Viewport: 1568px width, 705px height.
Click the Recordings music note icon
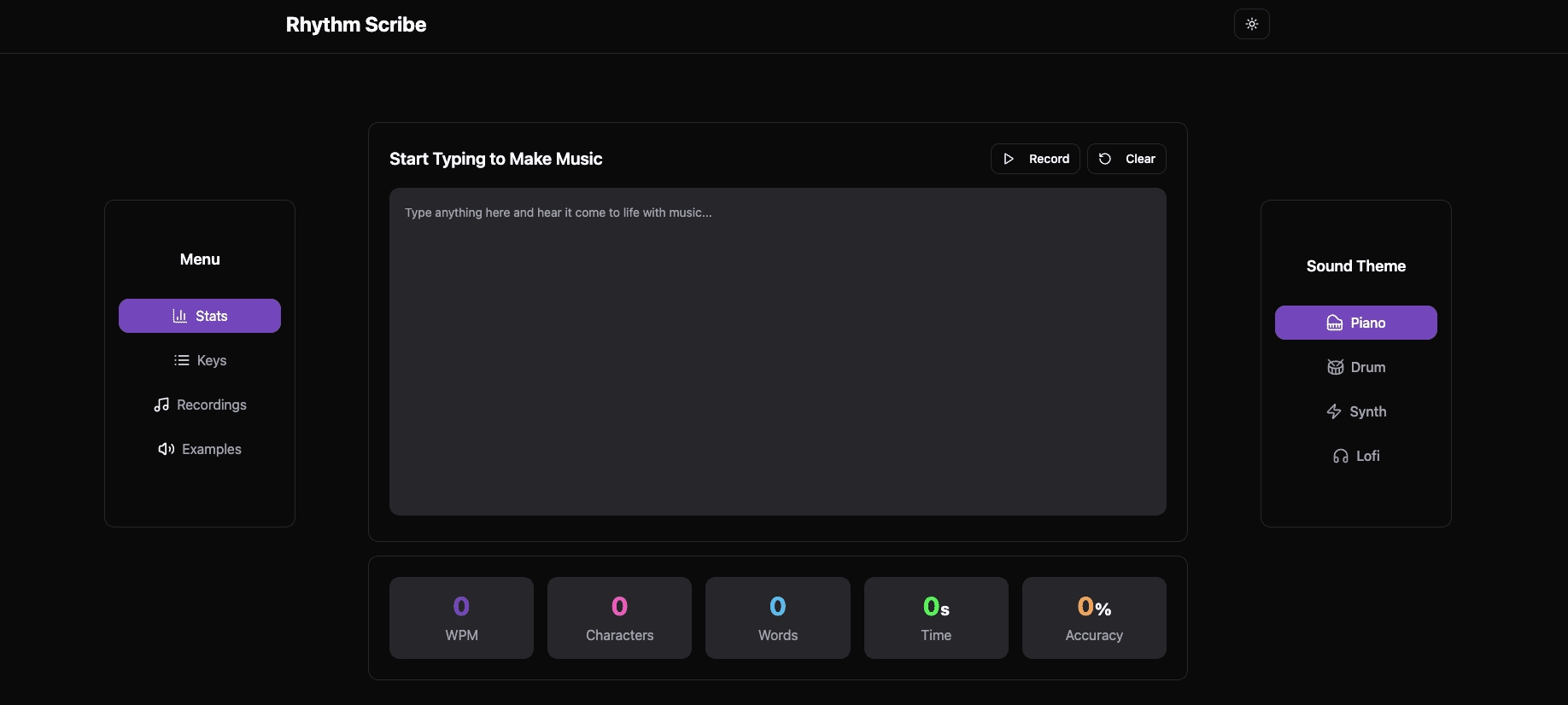161,405
